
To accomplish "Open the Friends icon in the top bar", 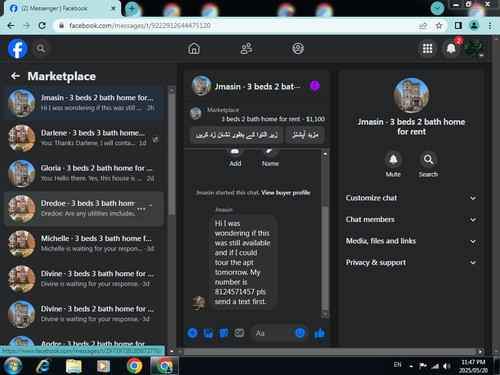I will point(246,49).
